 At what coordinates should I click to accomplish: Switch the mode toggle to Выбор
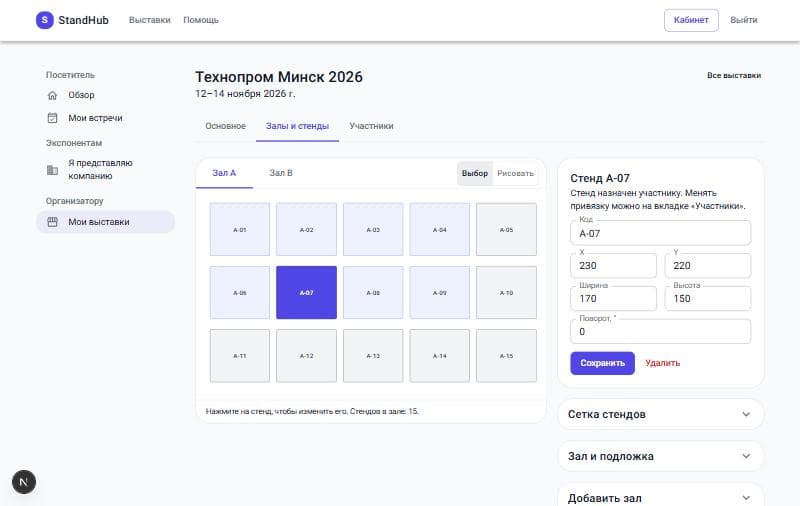(x=474, y=173)
